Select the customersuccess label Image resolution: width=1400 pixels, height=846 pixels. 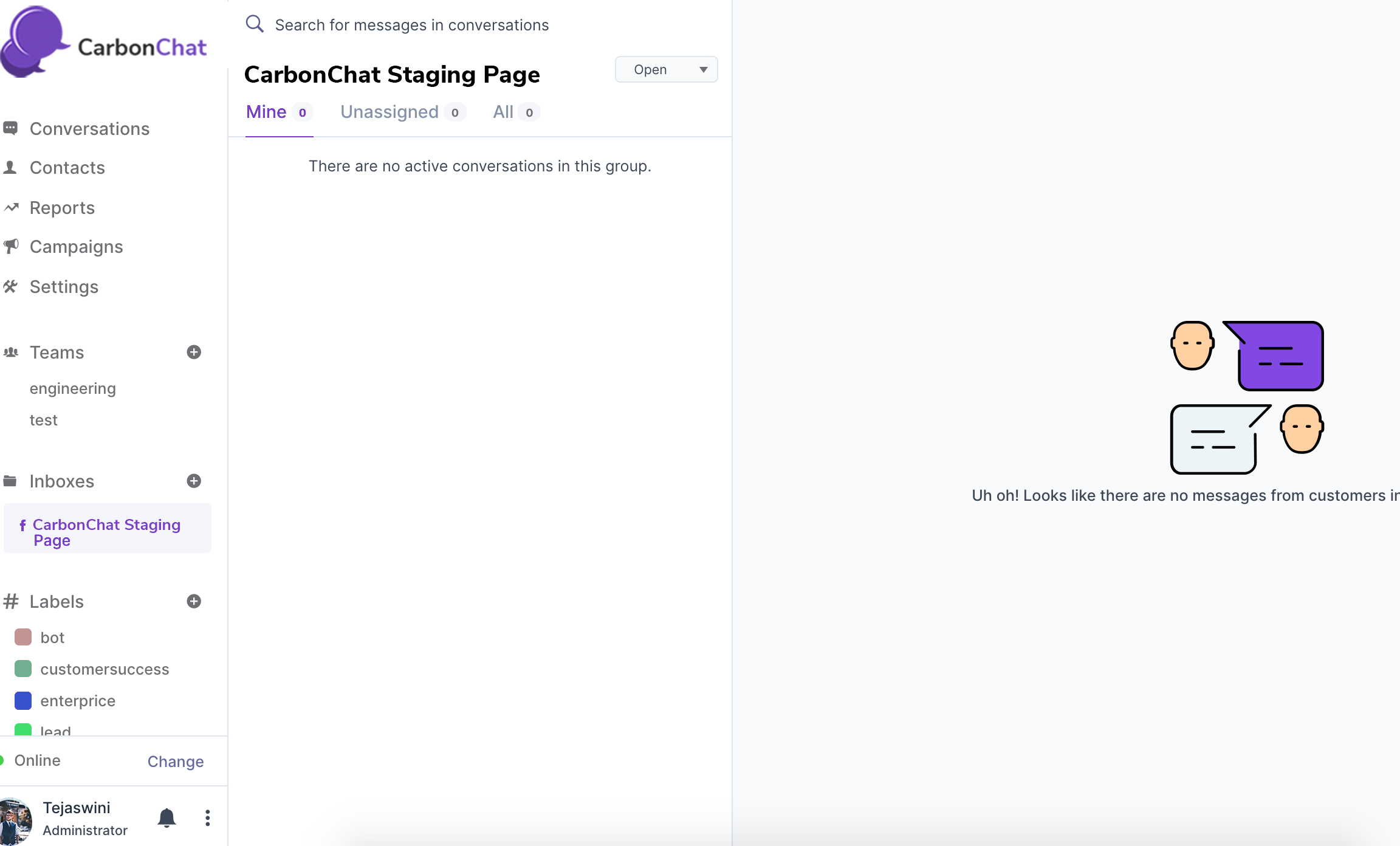point(105,670)
